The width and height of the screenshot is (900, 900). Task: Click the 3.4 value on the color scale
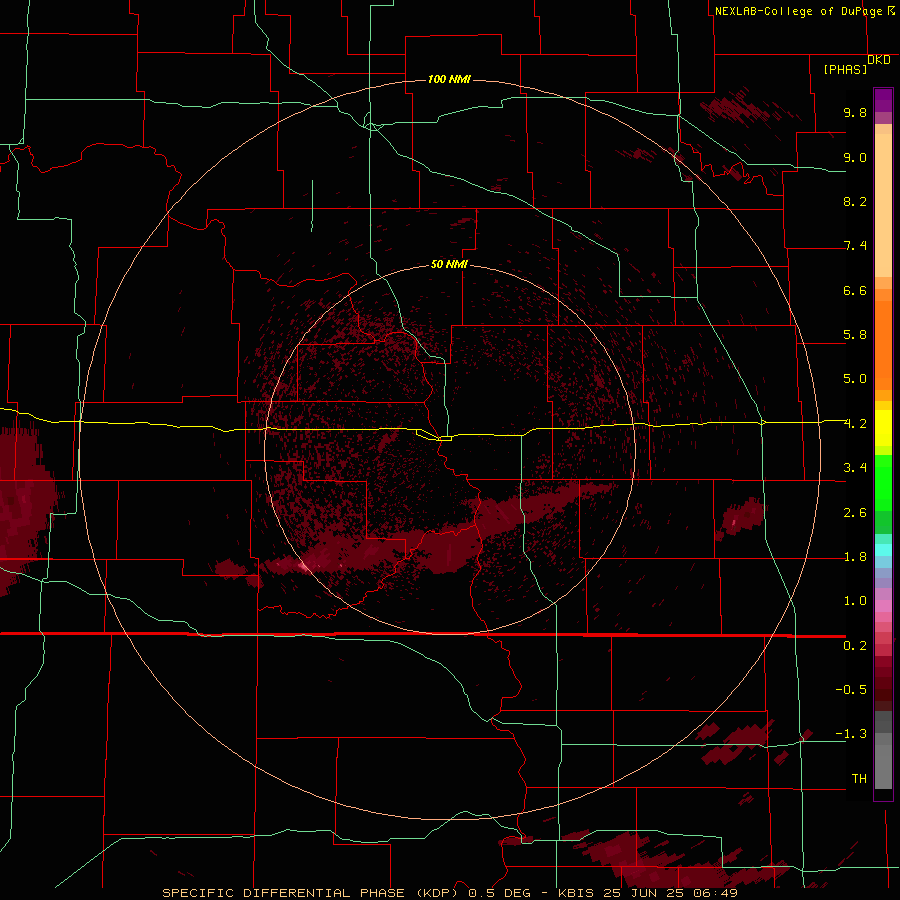855,468
